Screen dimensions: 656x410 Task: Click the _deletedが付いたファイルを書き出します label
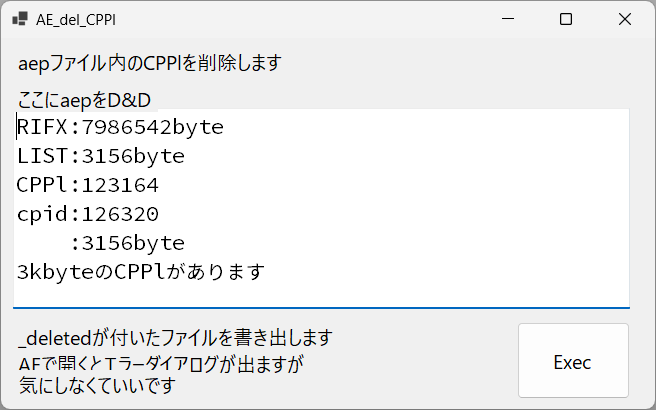pyautogui.click(x=175, y=338)
